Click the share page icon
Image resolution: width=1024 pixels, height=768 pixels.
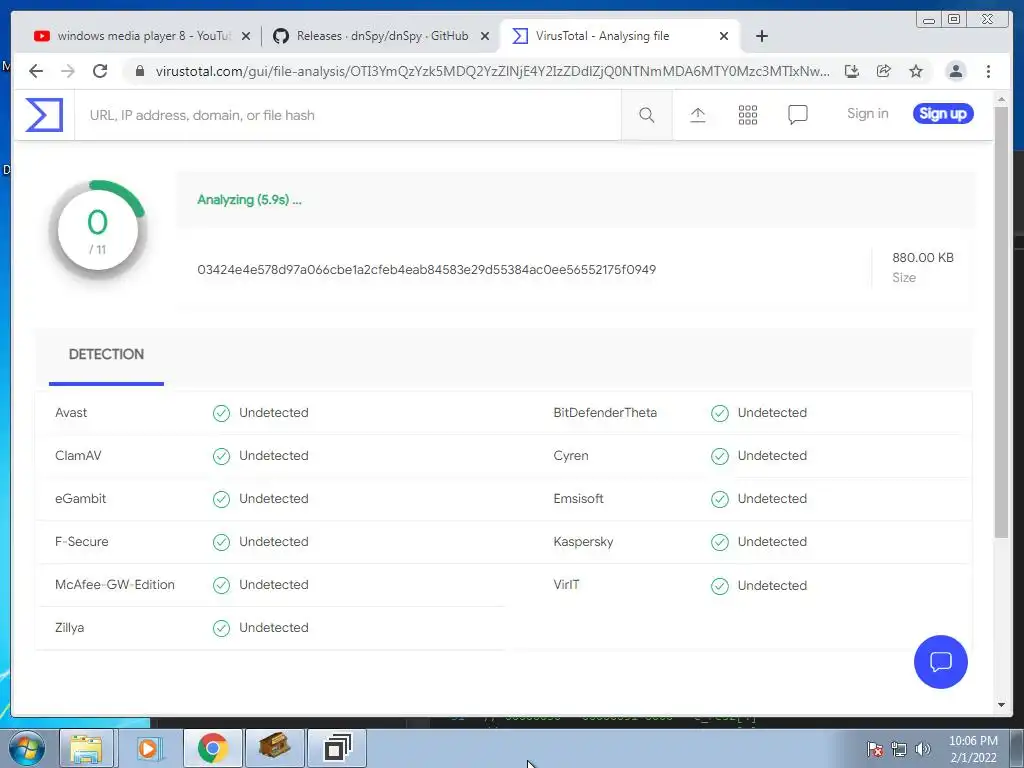click(x=884, y=71)
